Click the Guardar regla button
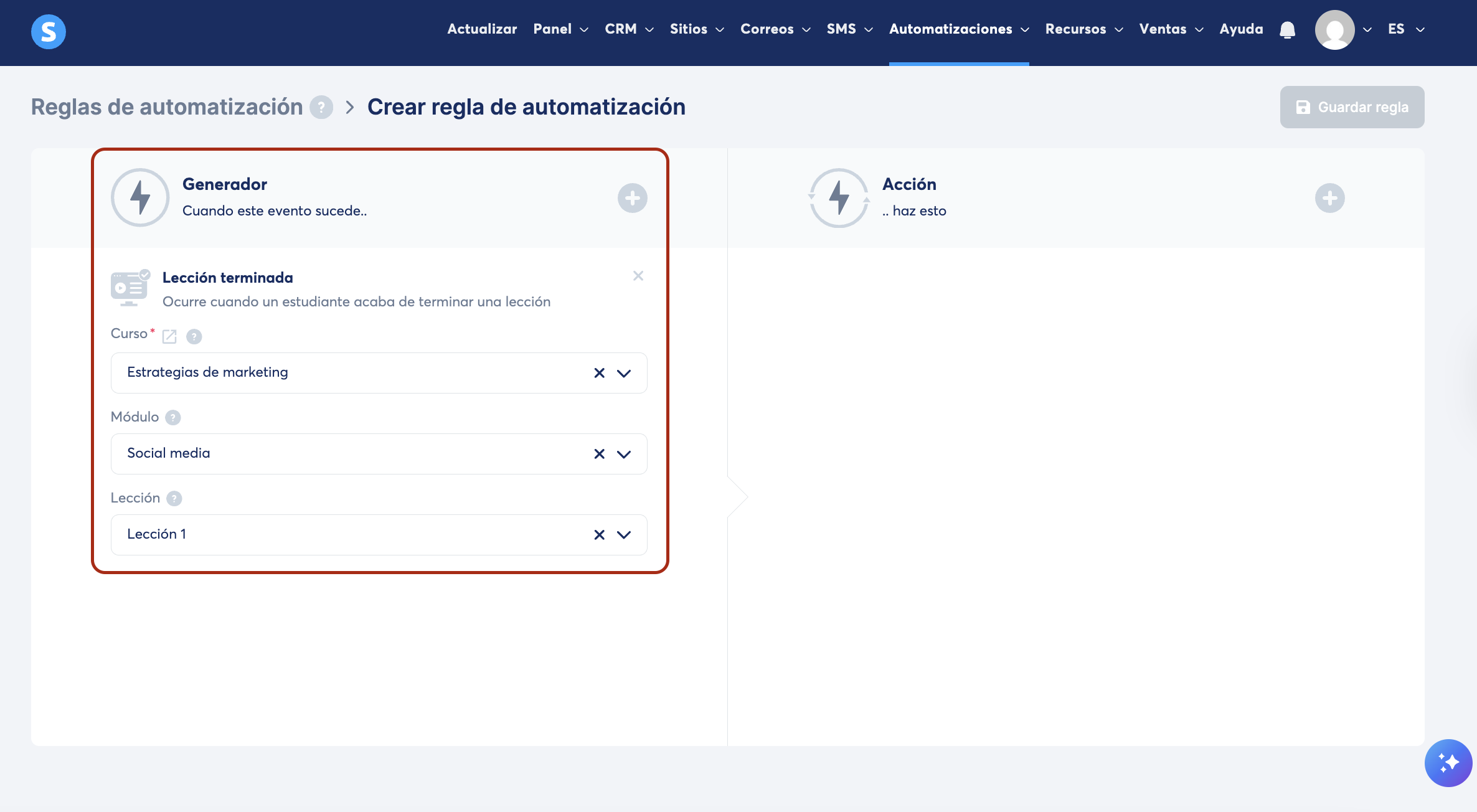This screenshot has height=812, width=1477. pyautogui.click(x=1352, y=107)
